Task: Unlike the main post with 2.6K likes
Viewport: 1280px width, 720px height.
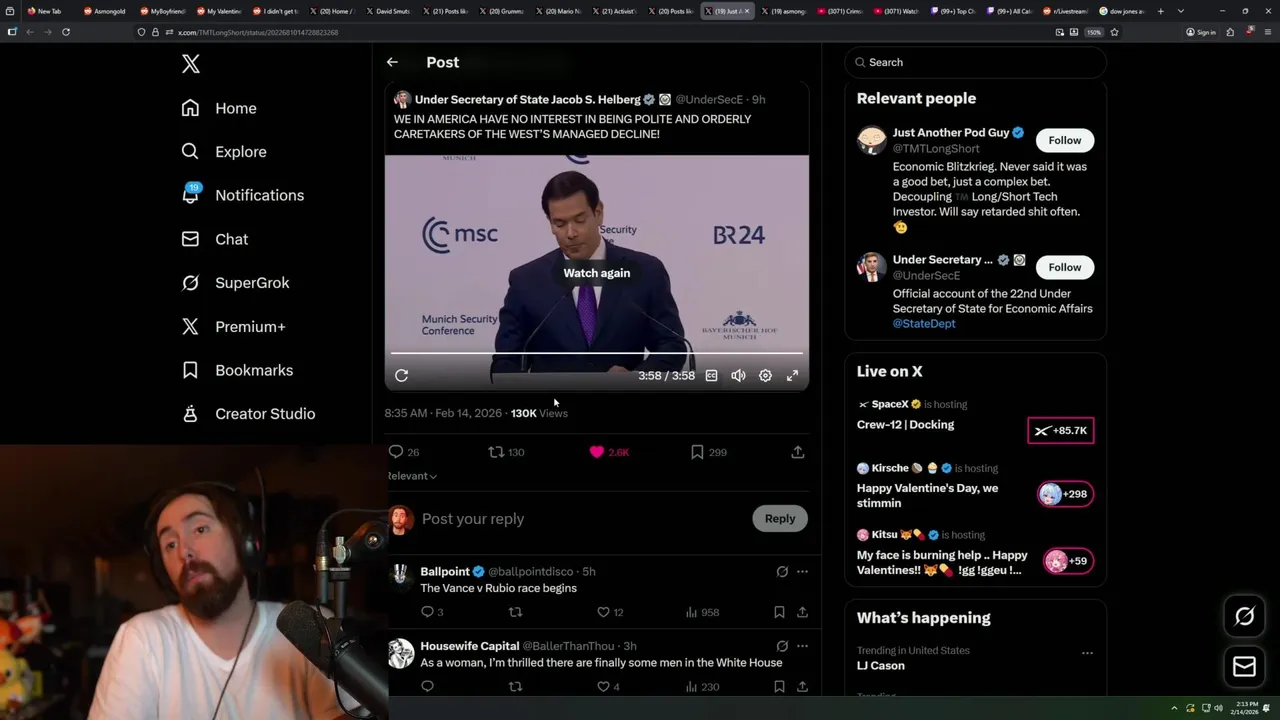Action: [609, 452]
